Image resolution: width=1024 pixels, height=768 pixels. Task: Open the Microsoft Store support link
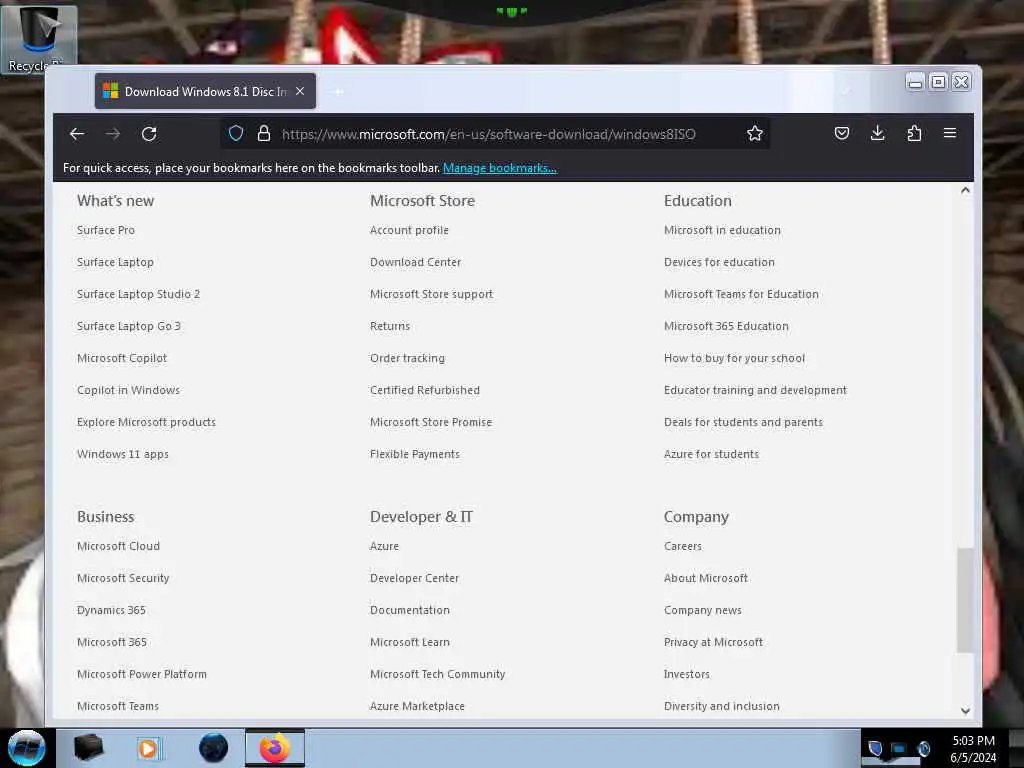pos(432,294)
